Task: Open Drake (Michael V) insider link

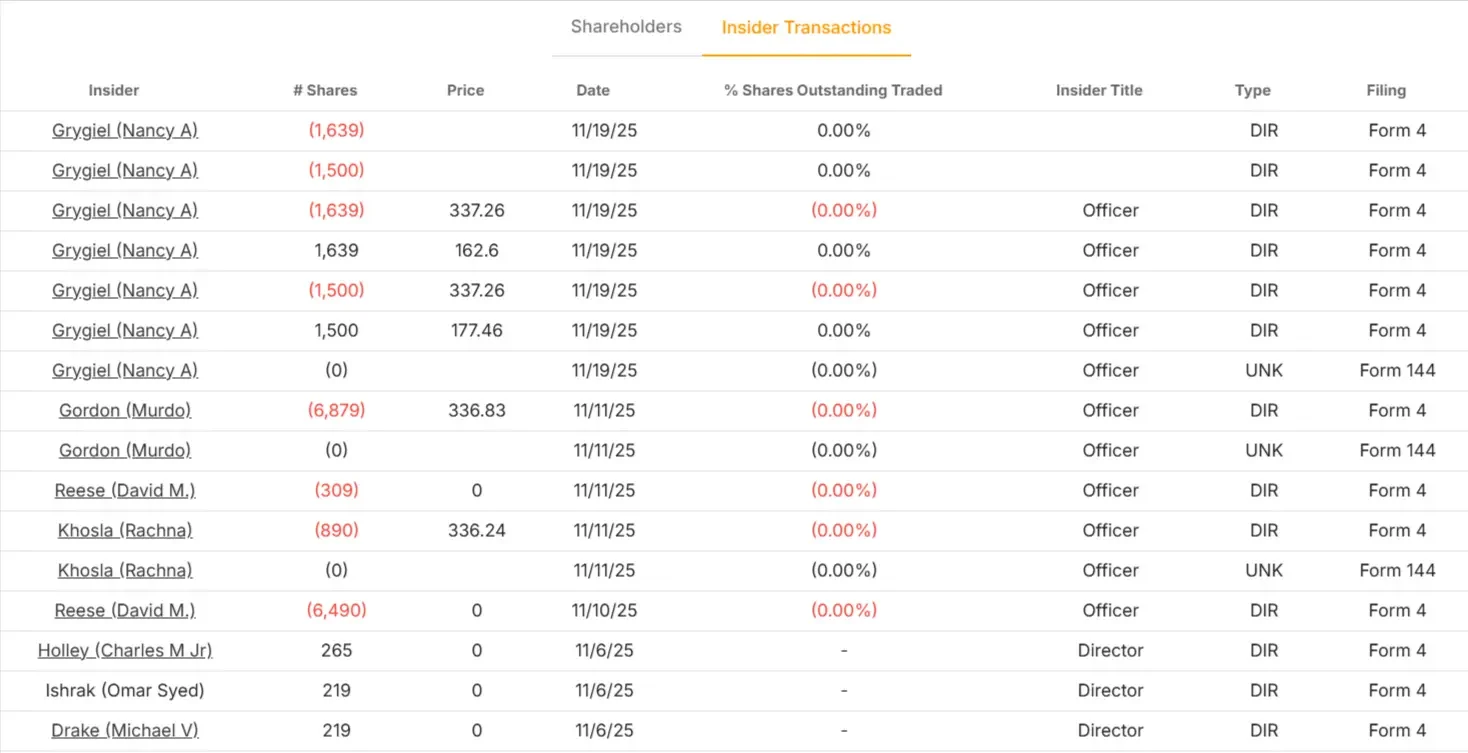Action: (x=125, y=730)
